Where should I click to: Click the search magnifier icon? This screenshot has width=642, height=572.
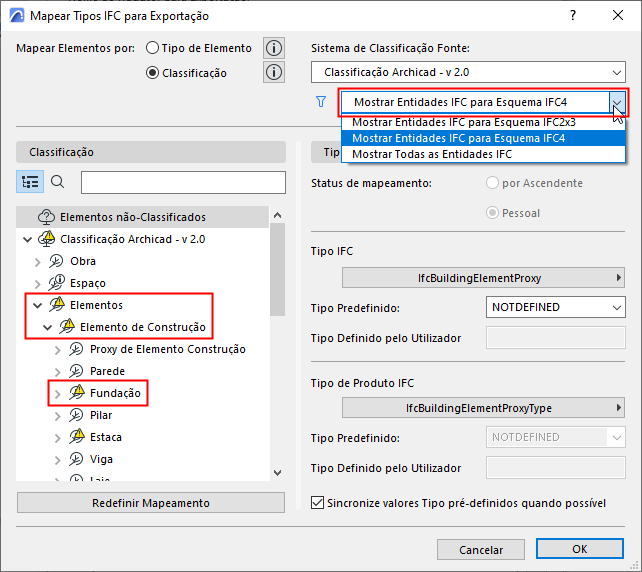click(58, 181)
